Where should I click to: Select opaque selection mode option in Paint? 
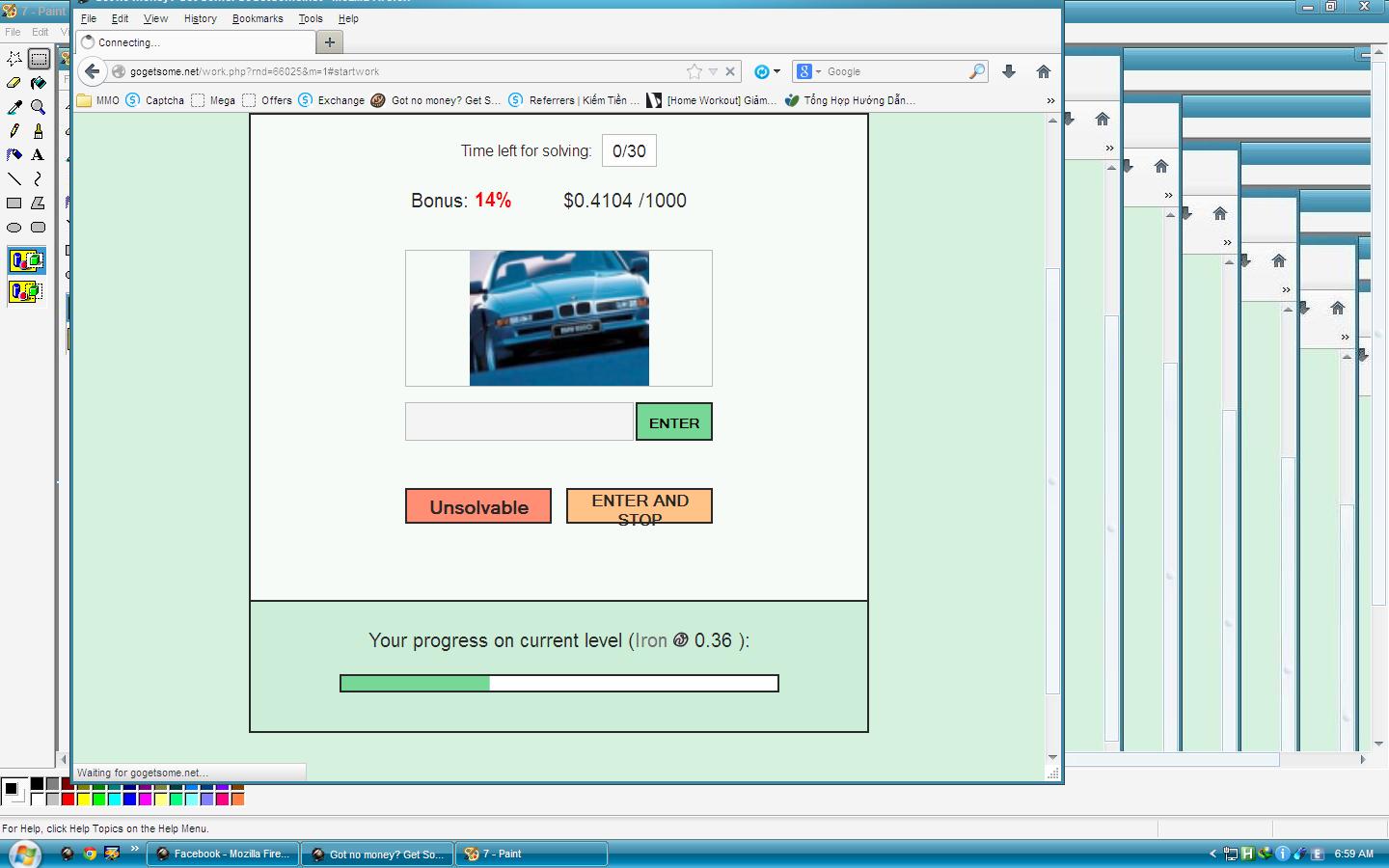click(26, 260)
